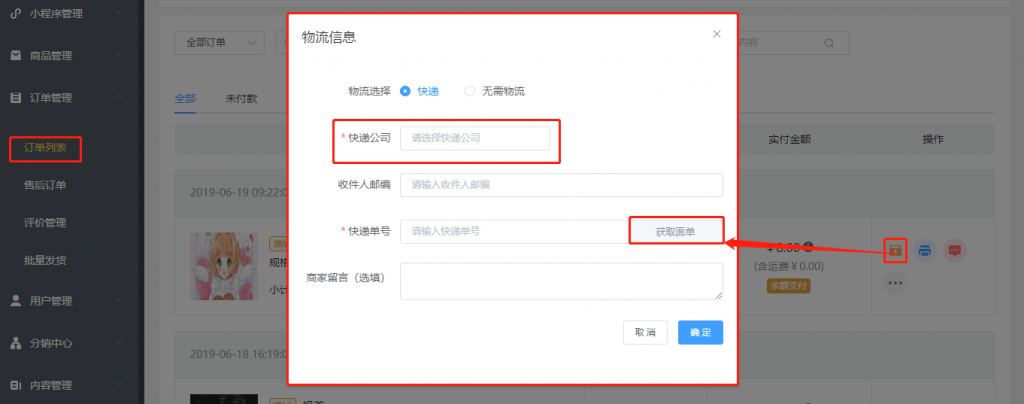Collapse the 订单管理 chevron arrow
Viewport: 1024px width, 404px height.
click(118, 97)
